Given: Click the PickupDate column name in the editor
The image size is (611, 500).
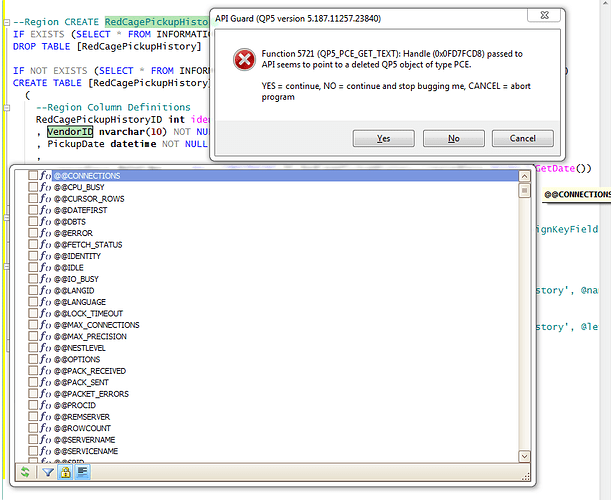Looking at the screenshot, I should 76,144.
